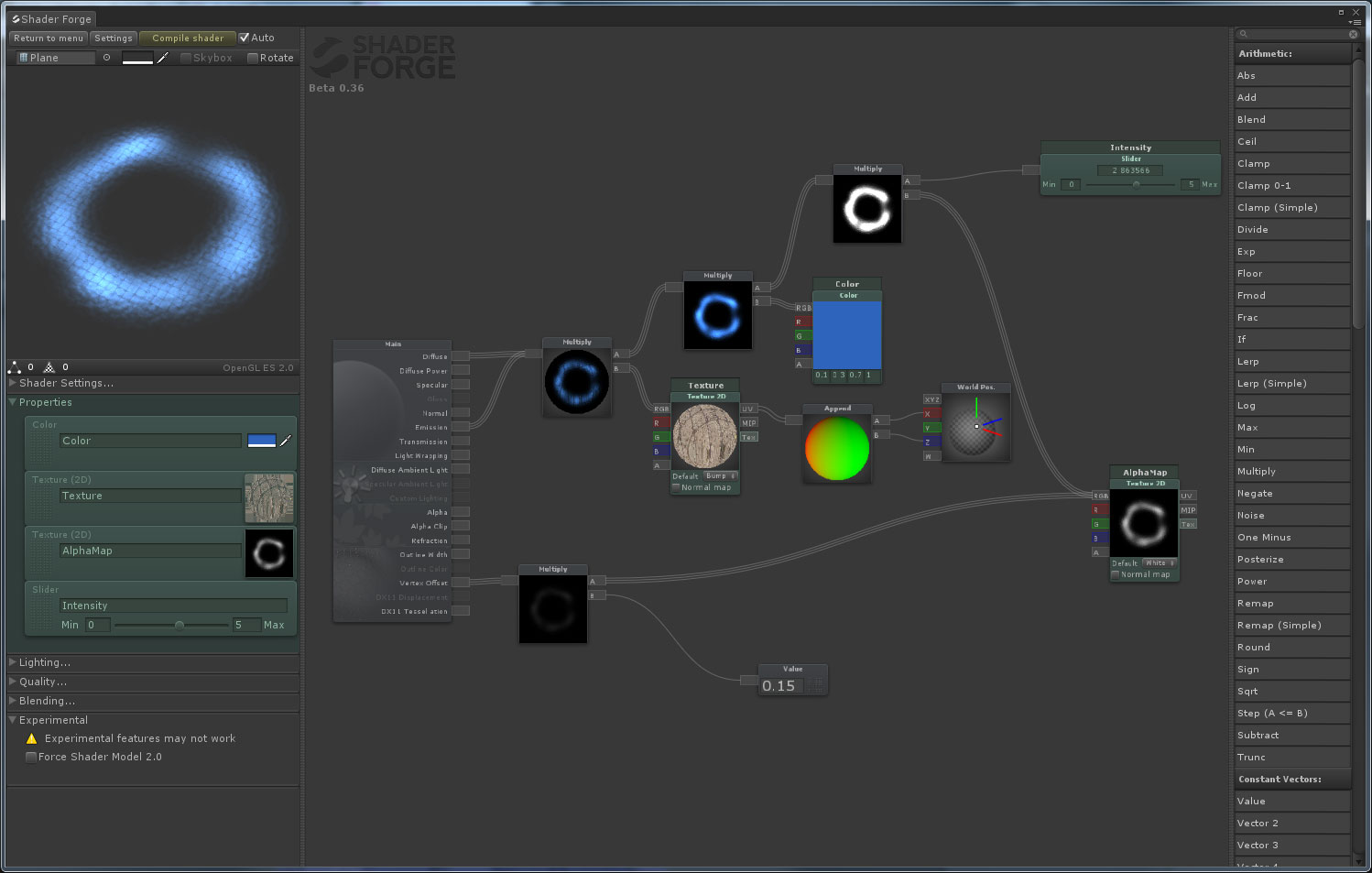Clear the node search field
Image resolution: width=1372 pixels, height=873 pixels.
point(1353,34)
